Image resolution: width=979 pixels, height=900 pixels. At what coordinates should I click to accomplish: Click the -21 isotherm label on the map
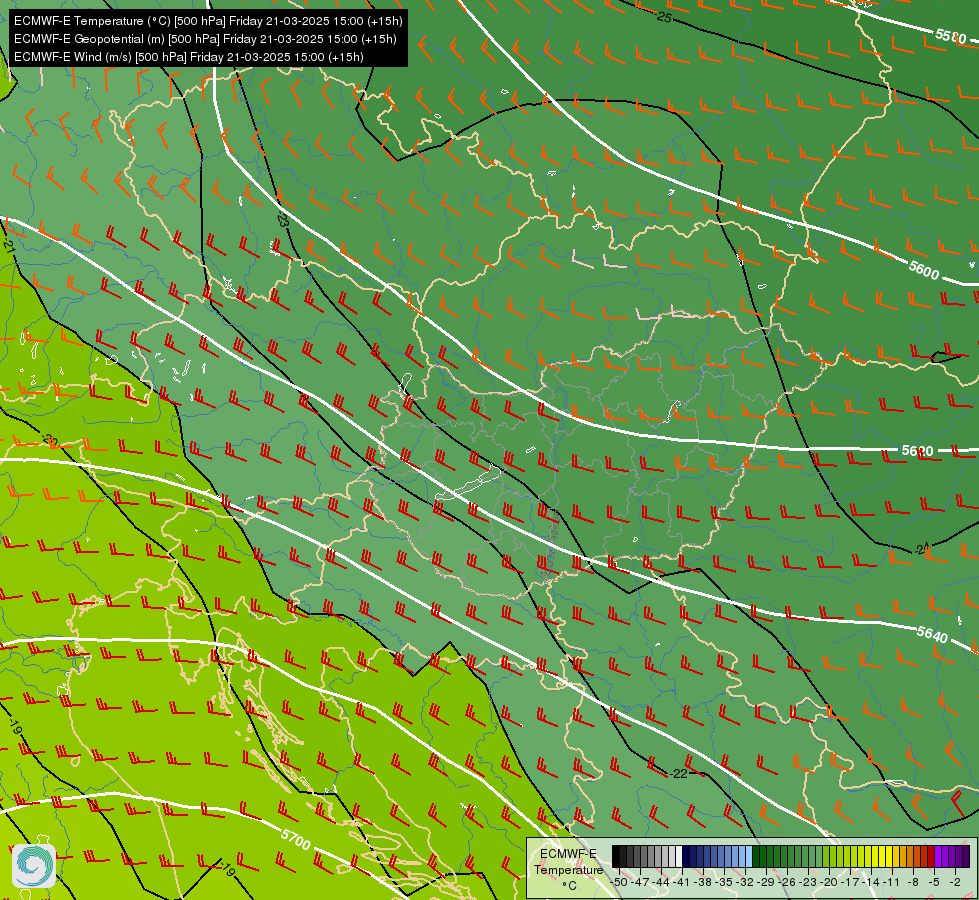coord(8,244)
